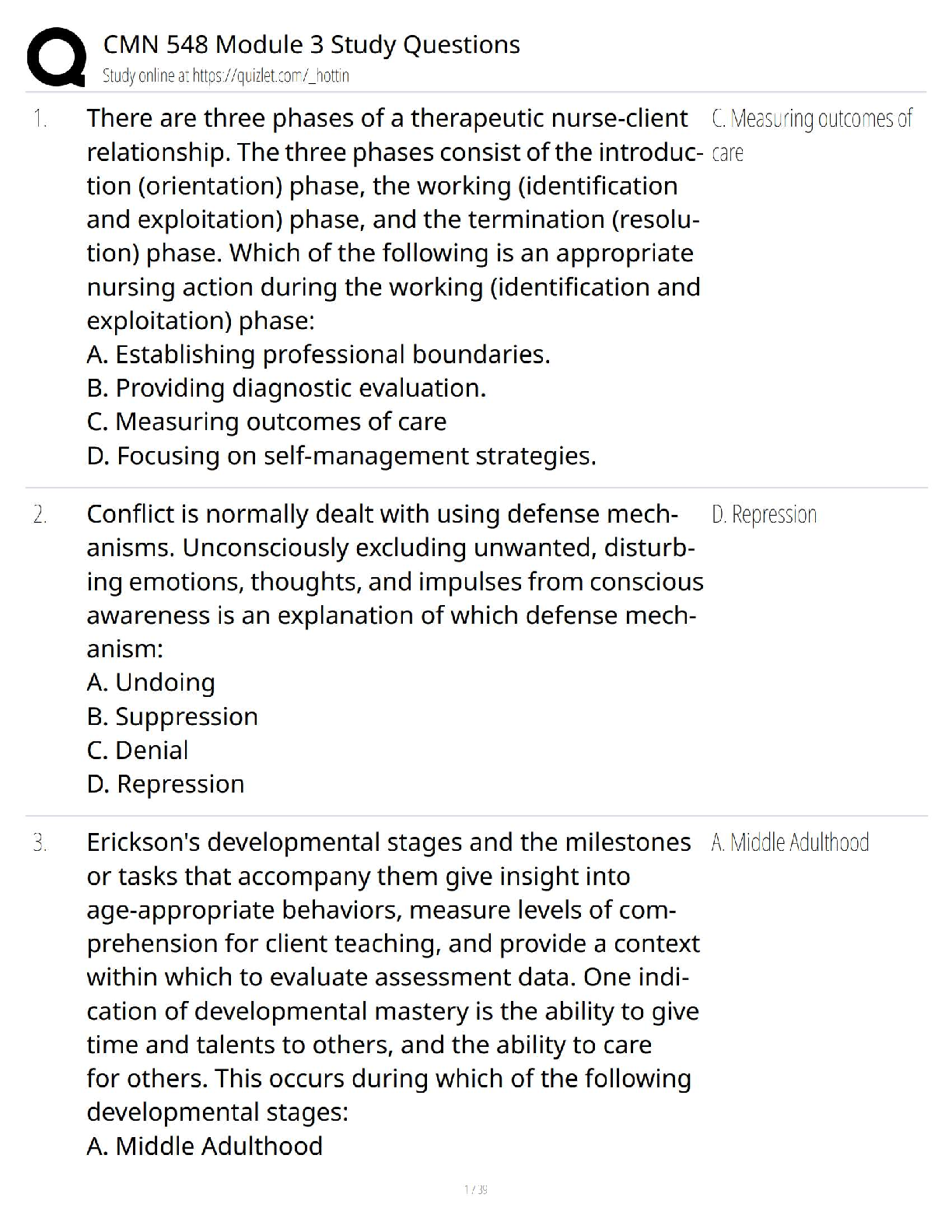
Task: Pick answer choice C. Denial
Action: pos(138,750)
